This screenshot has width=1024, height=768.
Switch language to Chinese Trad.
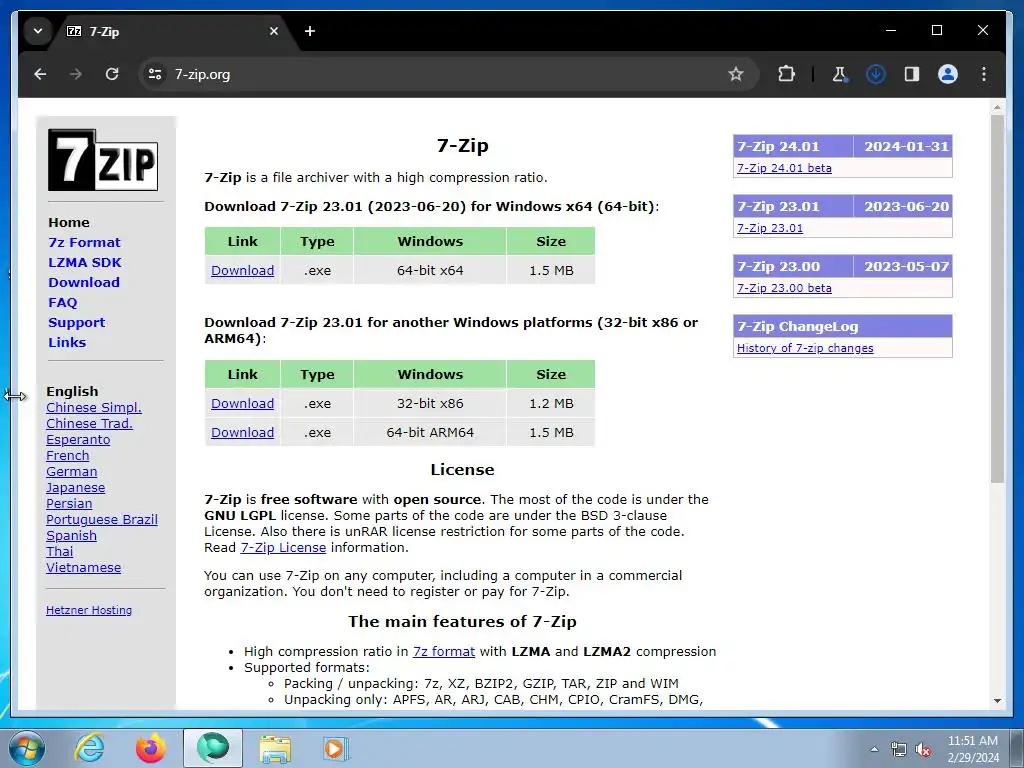click(x=89, y=423)
